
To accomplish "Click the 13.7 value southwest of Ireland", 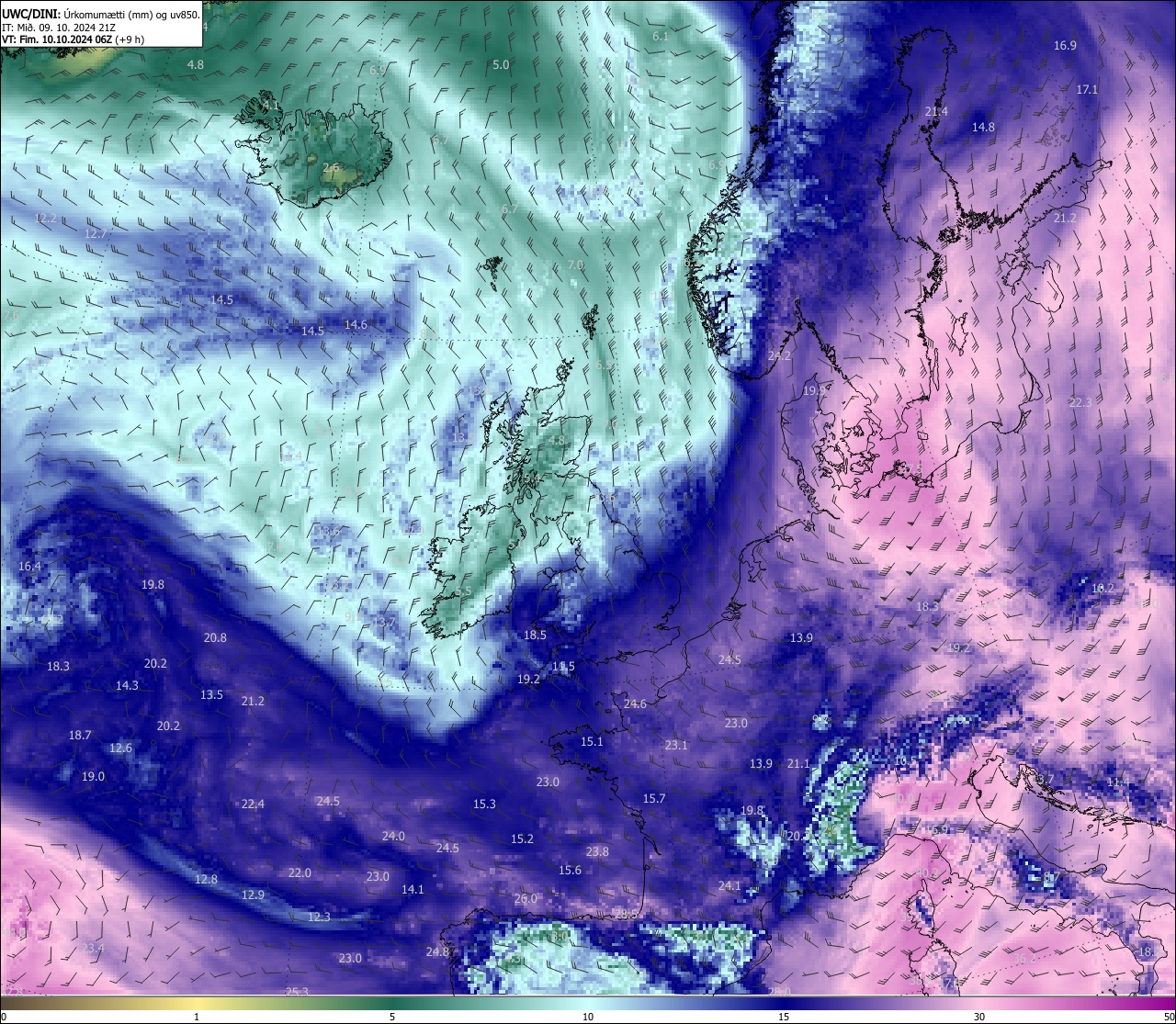I will click(x=384, y=622).
